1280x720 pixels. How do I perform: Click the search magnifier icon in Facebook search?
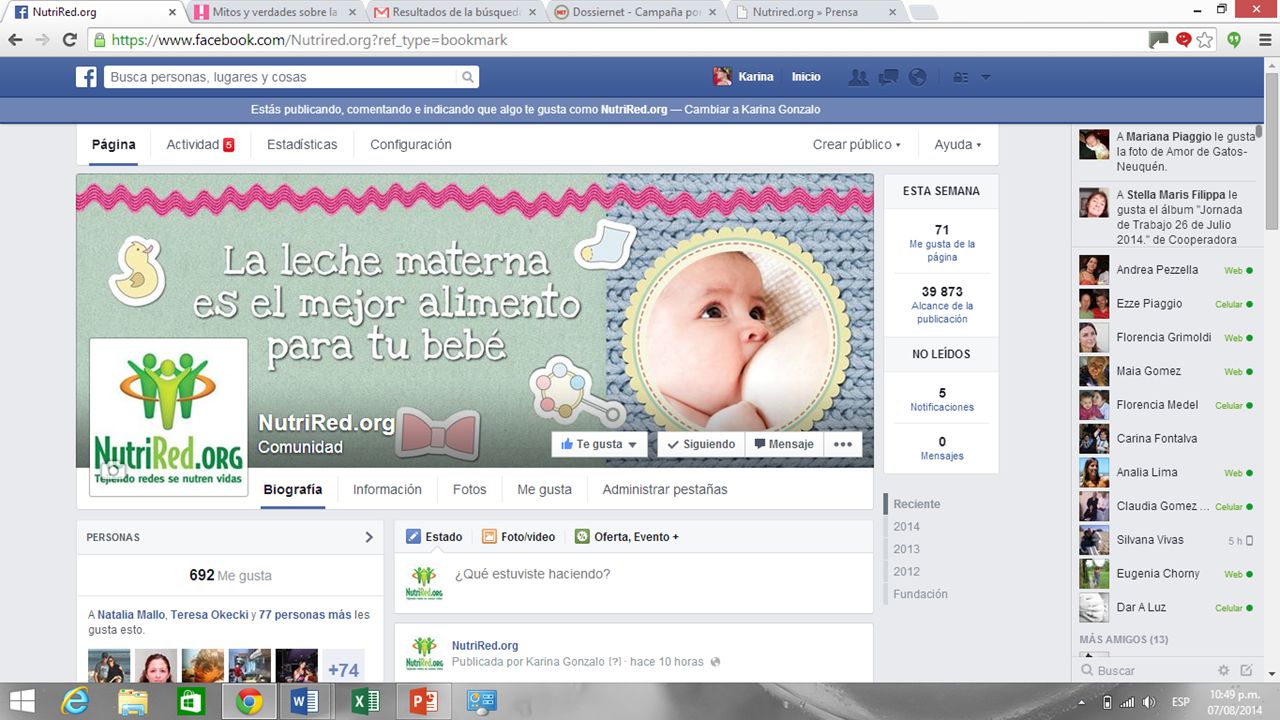click(x=467, y=77)
